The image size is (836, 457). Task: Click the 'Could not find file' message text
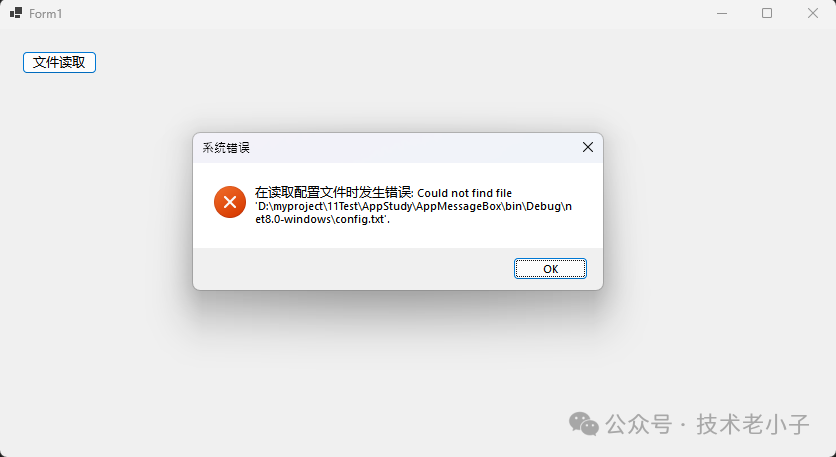tap(464, 193)
